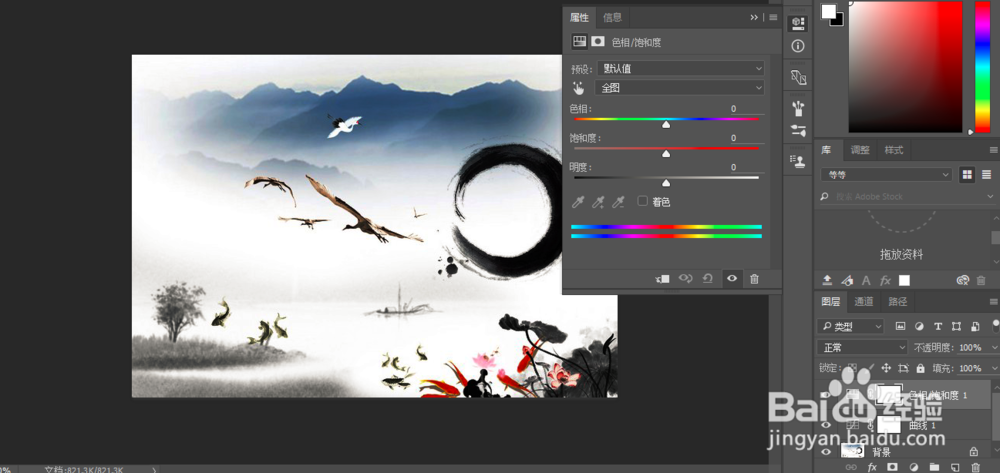
Task: Collapse Properties panel with double-arrow icon
Action: click(754, 17)
